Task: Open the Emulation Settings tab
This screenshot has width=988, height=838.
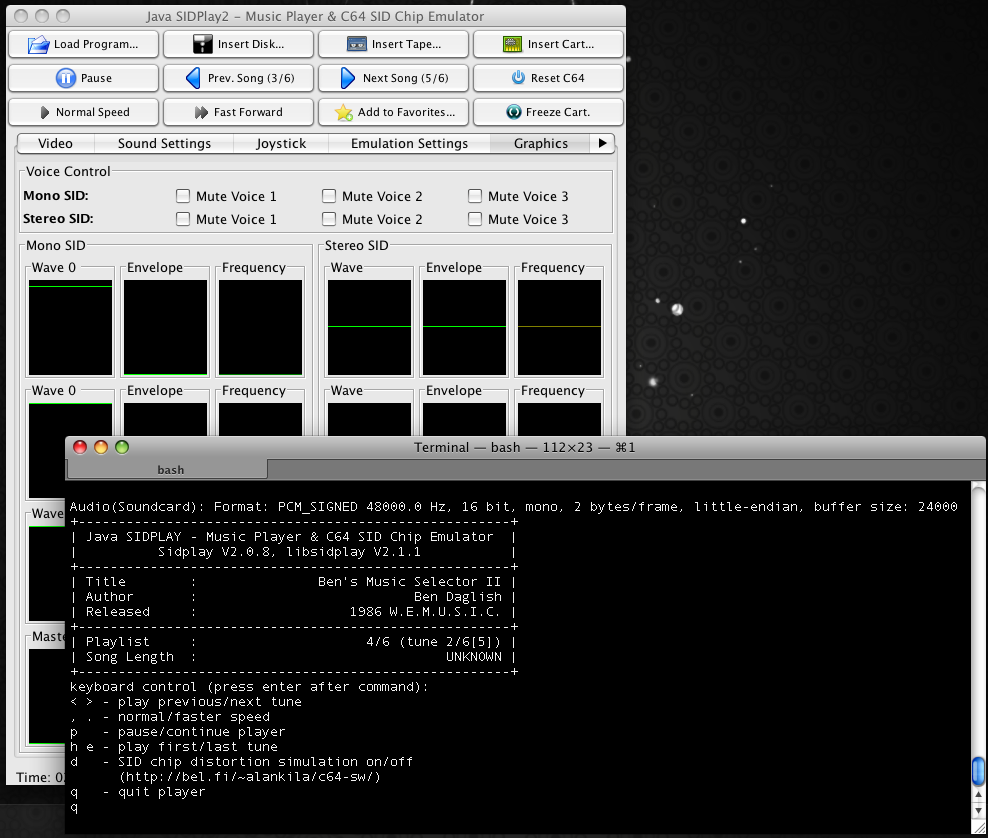Action: pos(410,144)
